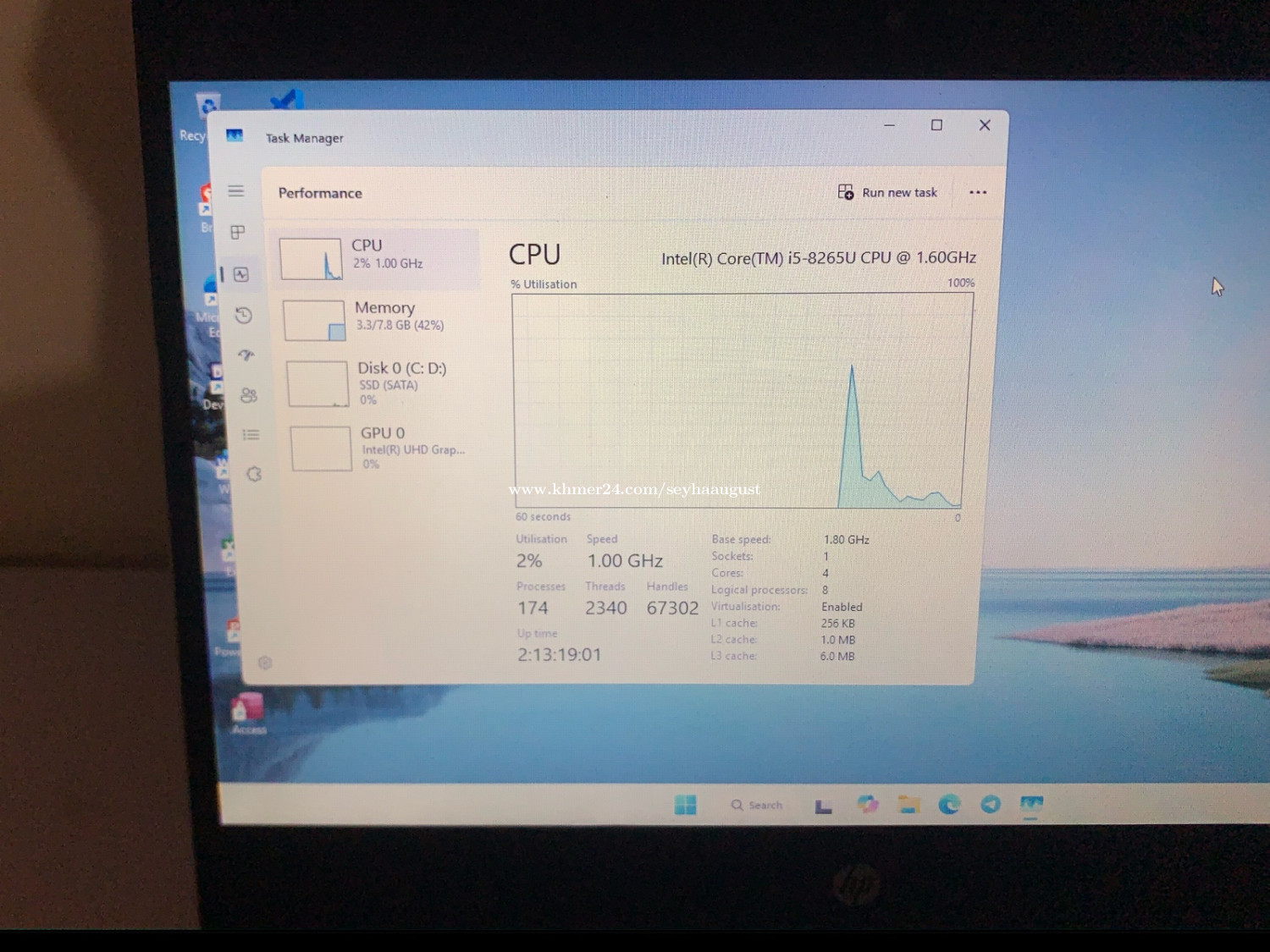
Task: Click the taskbar Search box
Action: point(757,806)
